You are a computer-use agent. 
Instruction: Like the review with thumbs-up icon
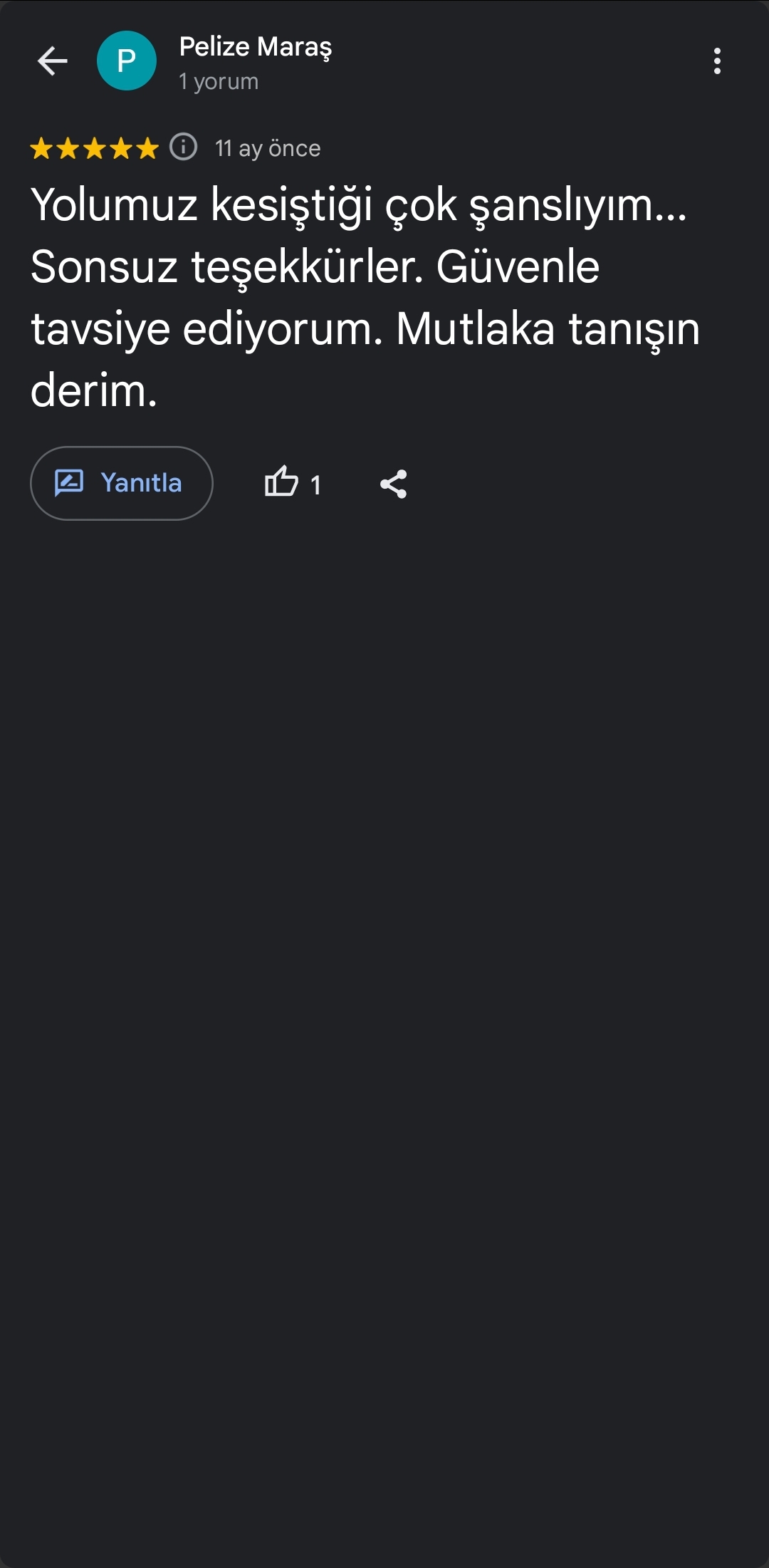[x=281, y=482]
